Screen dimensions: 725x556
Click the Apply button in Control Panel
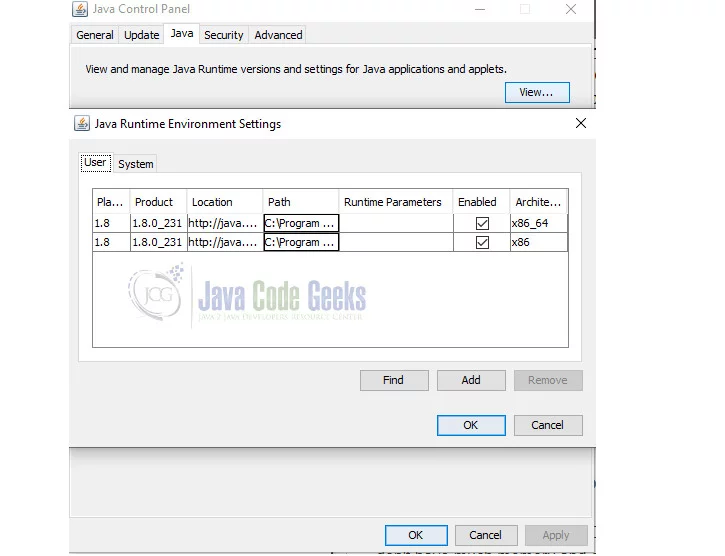coord(556,535)
